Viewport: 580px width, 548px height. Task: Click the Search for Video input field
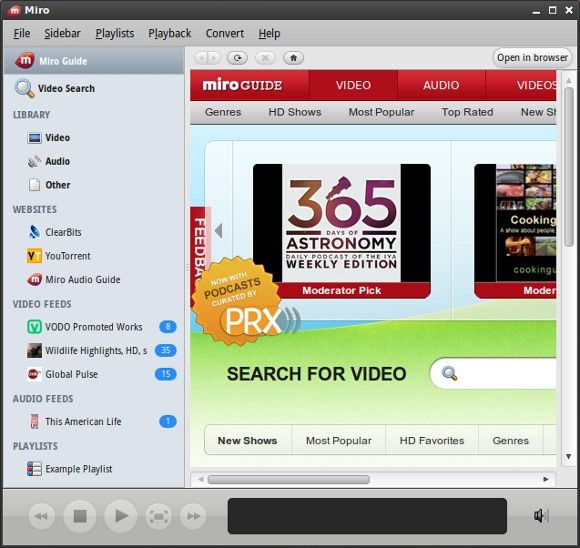496,373
